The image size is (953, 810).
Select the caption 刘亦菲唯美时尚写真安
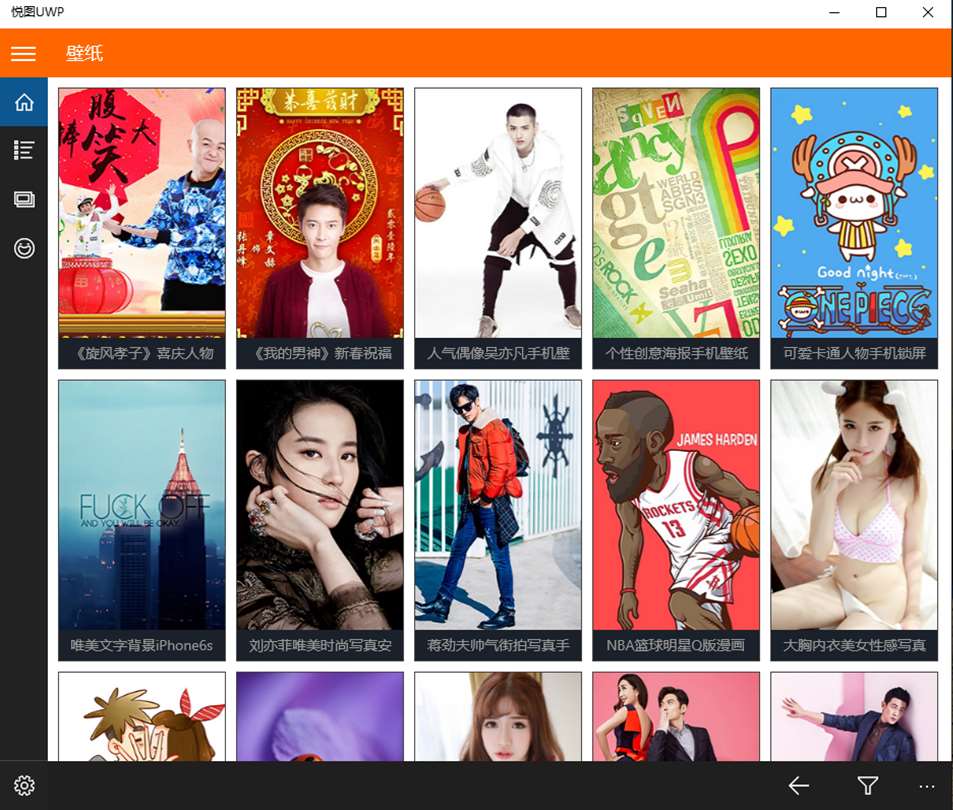[x=320, y=645]
